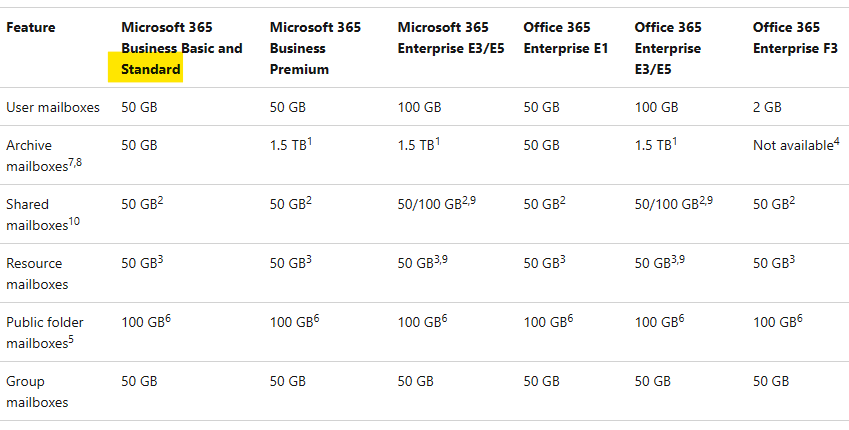Open footnote 10 on Shared mailboxes
The height and width of the screenshot is (430, 849).
coord(74,221)
